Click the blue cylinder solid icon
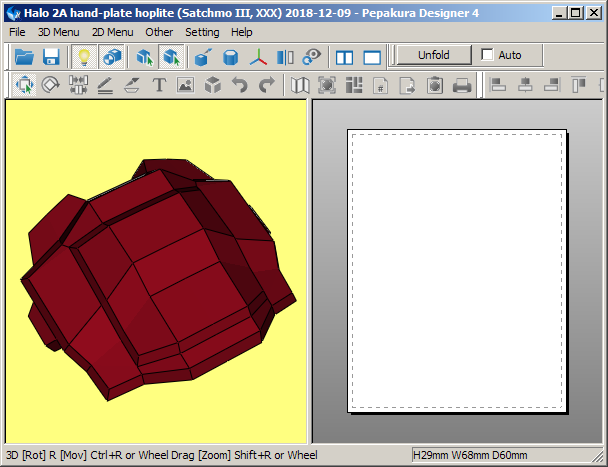The width and height of the screenshot is (608, 467). click(x=231, y=57)
